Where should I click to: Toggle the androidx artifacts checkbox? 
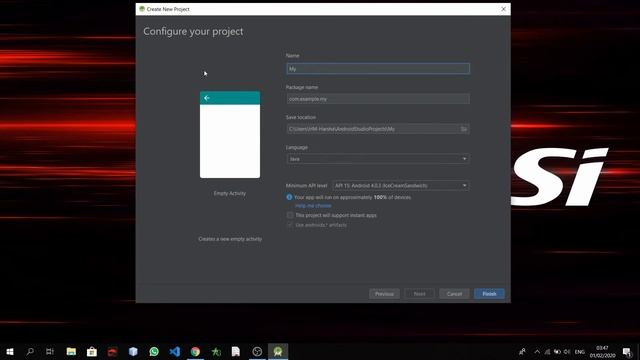coord(290,225)
